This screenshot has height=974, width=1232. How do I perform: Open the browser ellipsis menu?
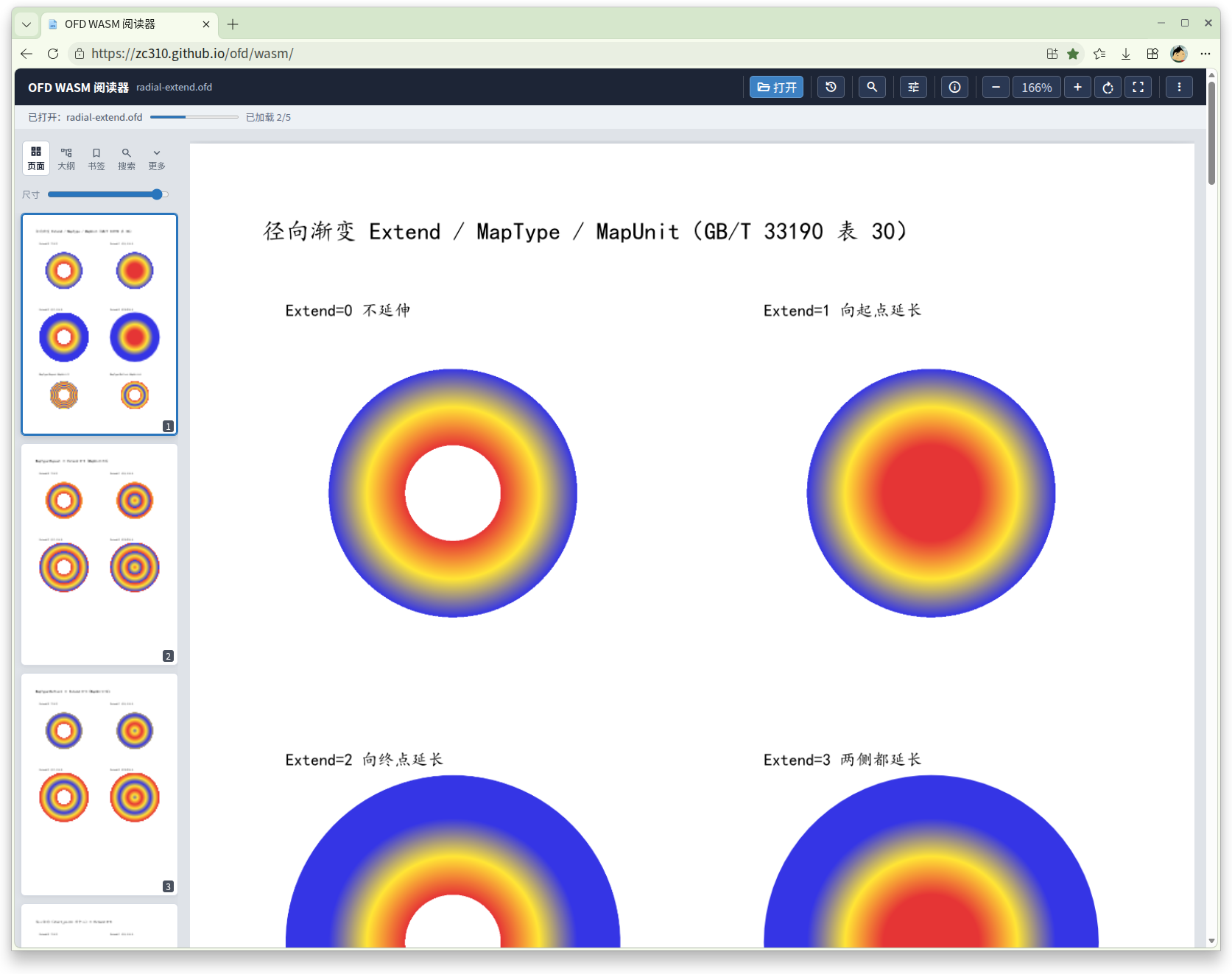(x=1205, y=53)
